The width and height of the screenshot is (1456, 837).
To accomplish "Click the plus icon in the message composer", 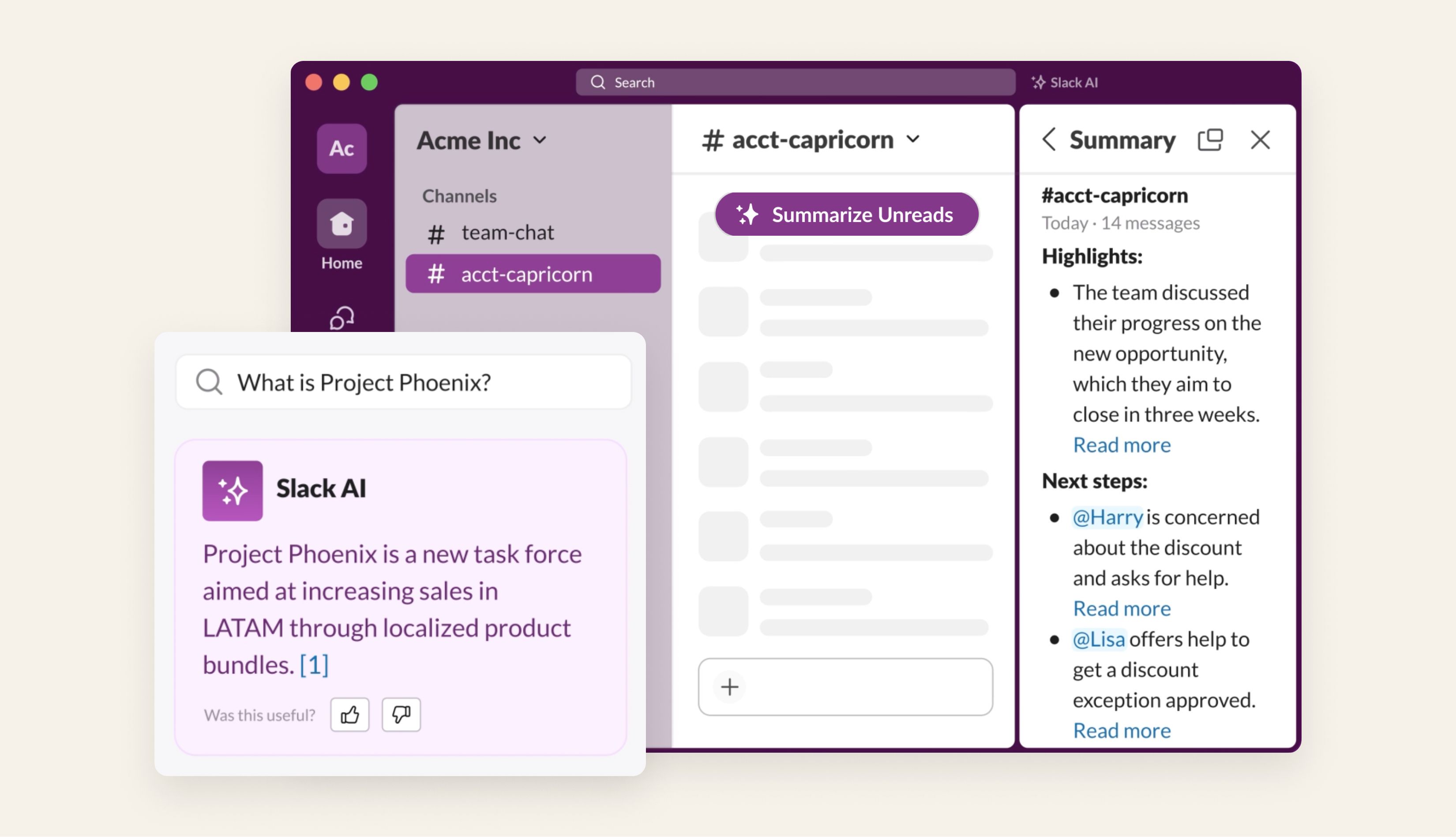I will [730, 686].
